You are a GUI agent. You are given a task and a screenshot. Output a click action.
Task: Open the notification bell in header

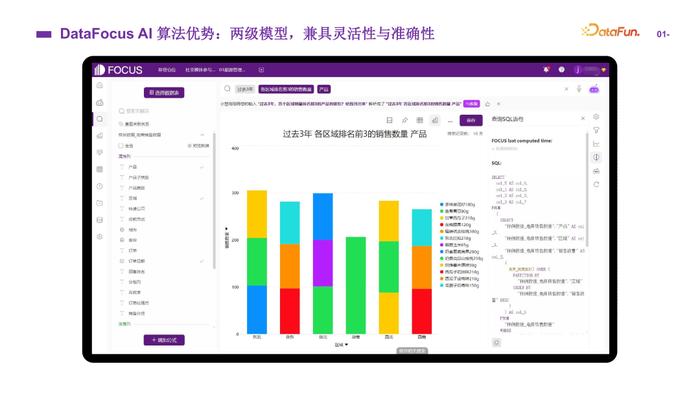[x=546, y=70]
